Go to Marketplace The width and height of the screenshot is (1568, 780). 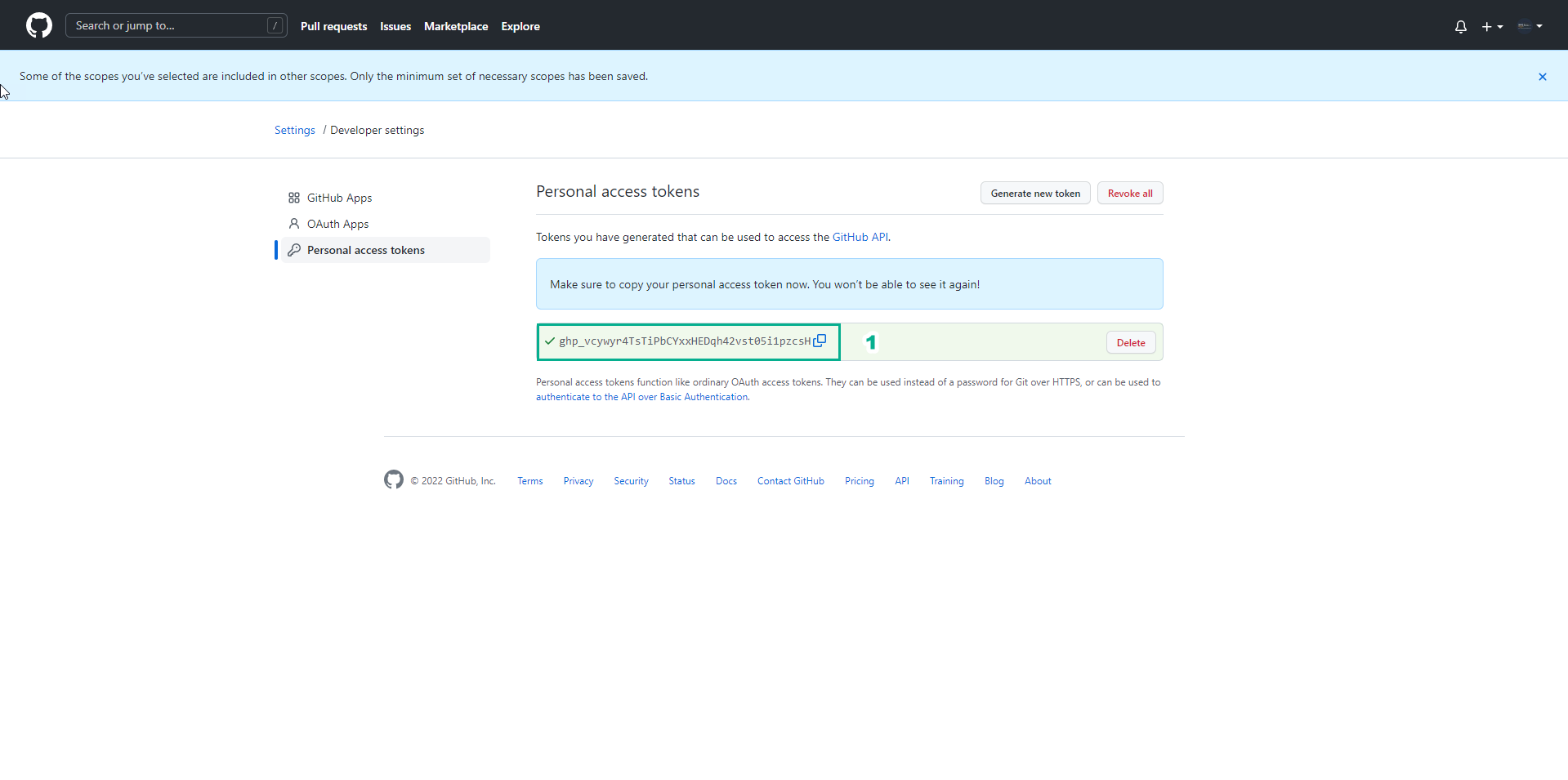[x=456, y=26]
